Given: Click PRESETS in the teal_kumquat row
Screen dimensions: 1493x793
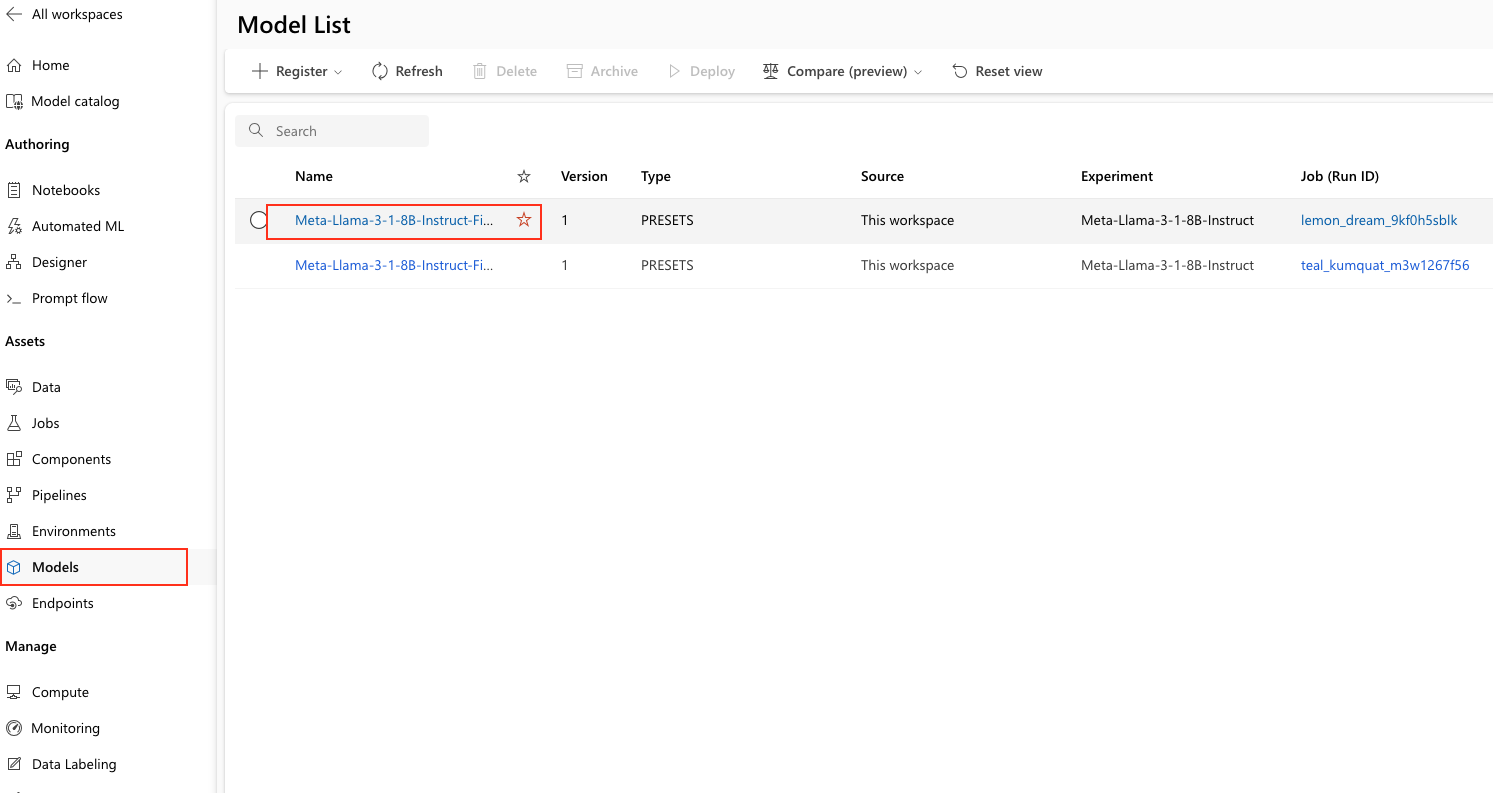Looking at the screenshot, I should point(667,265).
